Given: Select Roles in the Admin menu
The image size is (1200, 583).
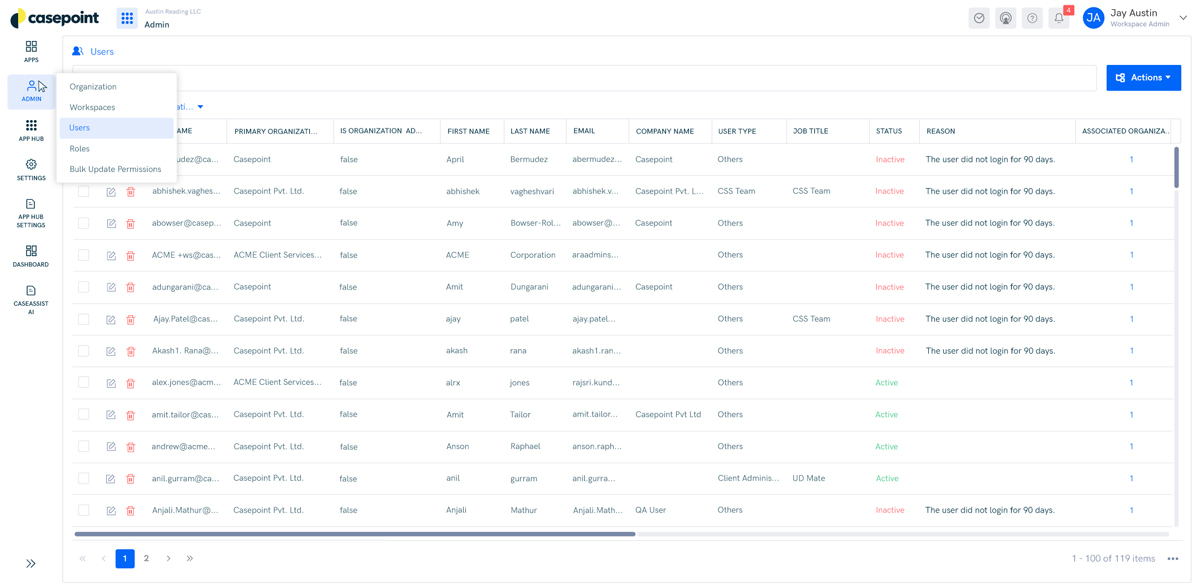Looking at the screenshot, I should pos(78,148).
